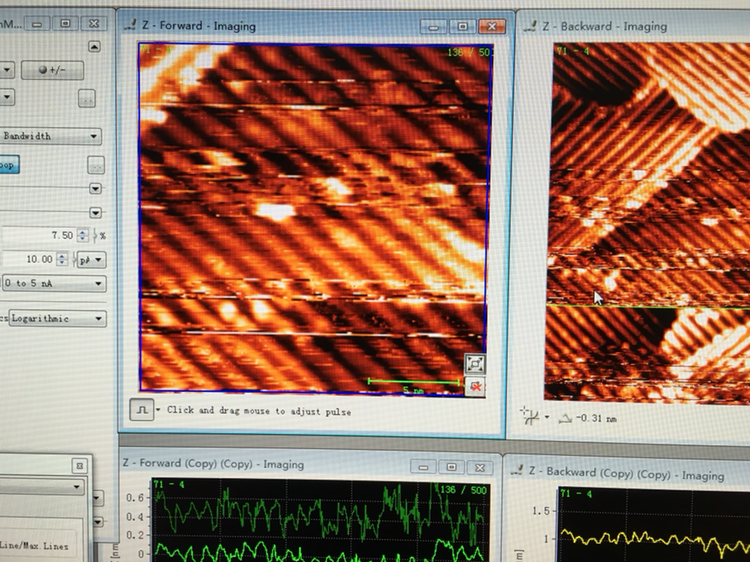Click the Z - Forward topography image
750x562 pixels.
pyautogui.click(x=314, y=218)
